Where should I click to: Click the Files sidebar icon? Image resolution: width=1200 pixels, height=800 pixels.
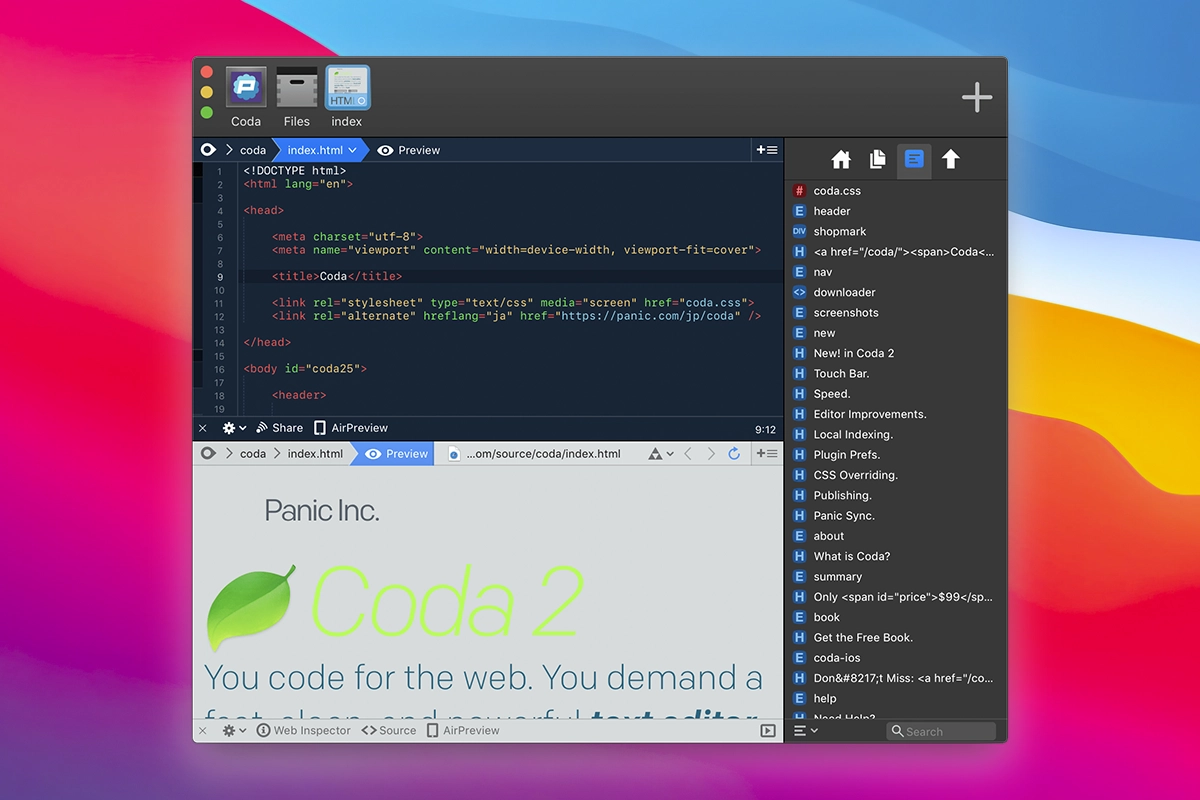(877, 160)
